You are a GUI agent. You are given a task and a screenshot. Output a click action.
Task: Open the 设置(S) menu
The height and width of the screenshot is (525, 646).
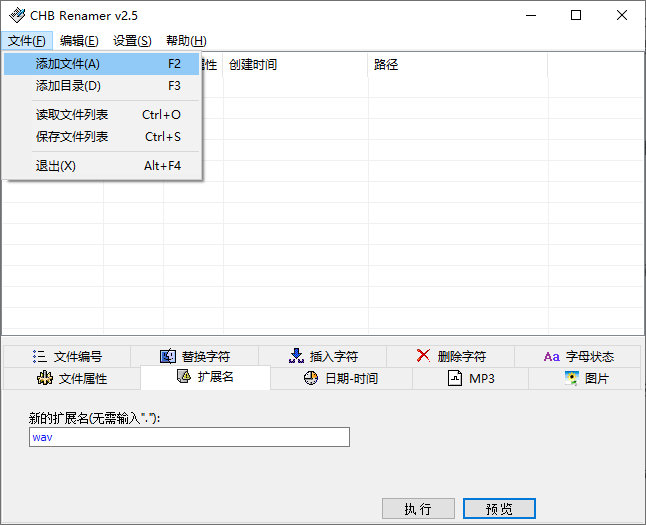[x=132, y=41]
